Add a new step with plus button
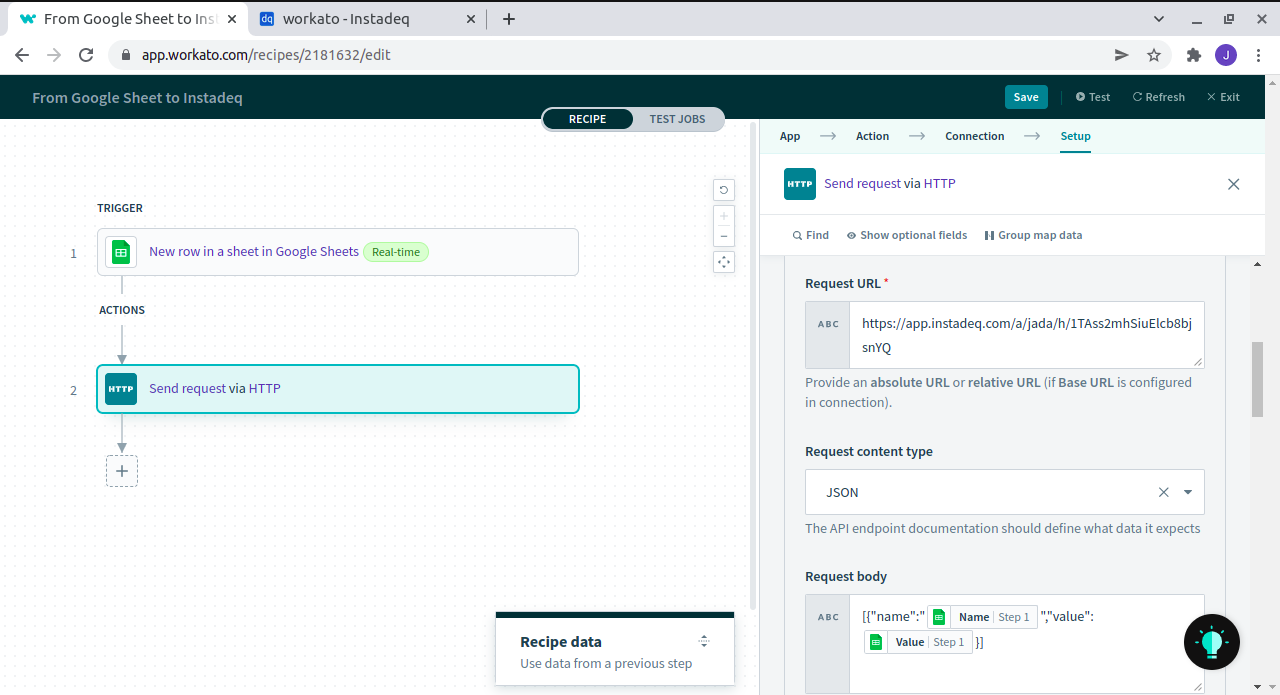1280x695 pixels. click(x=122, y=471)
